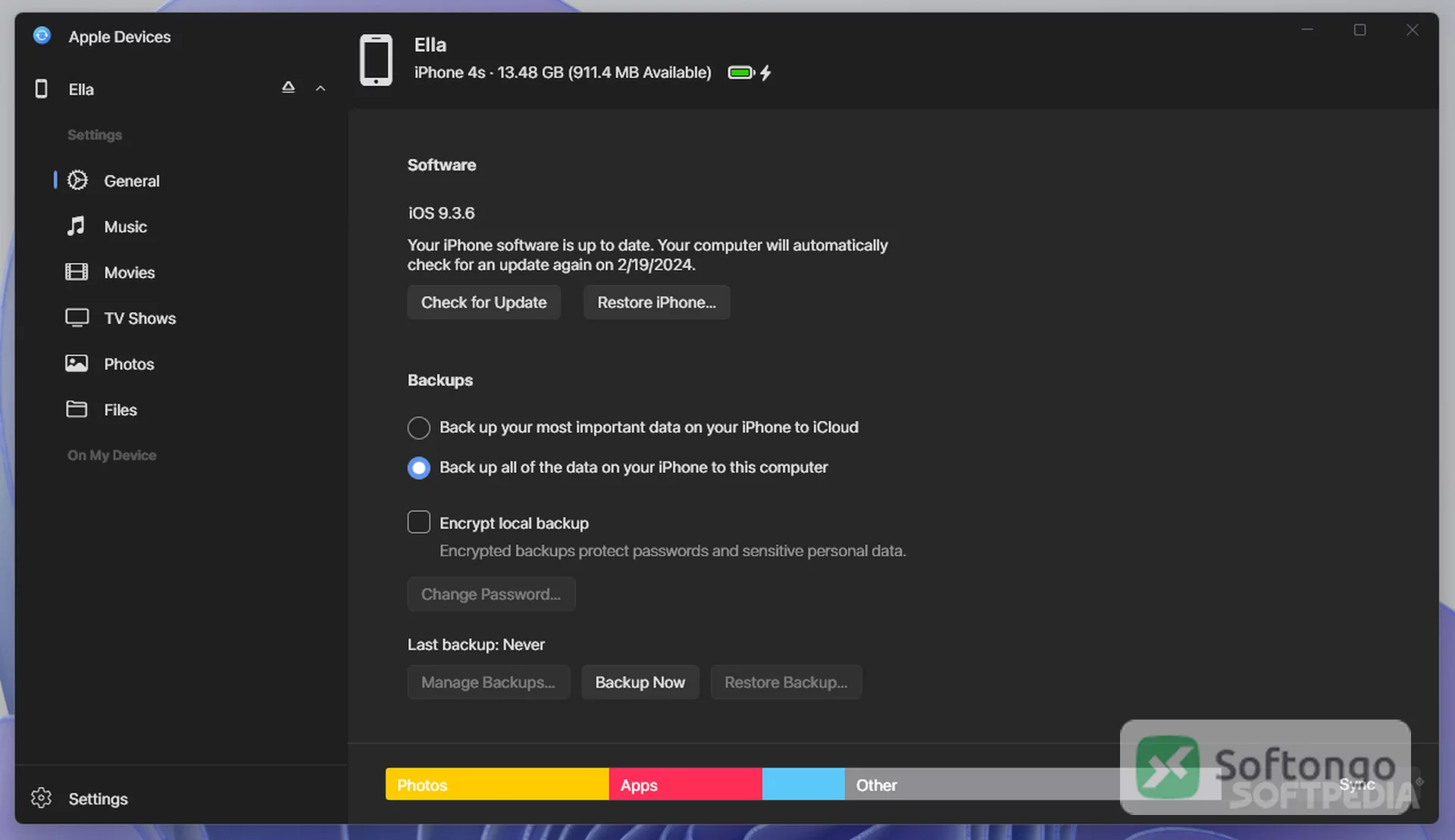The width and height of the screenshot is (1455, 840).
Task: Enable Encrypt local backup checkbox
Action: [418, 522]
